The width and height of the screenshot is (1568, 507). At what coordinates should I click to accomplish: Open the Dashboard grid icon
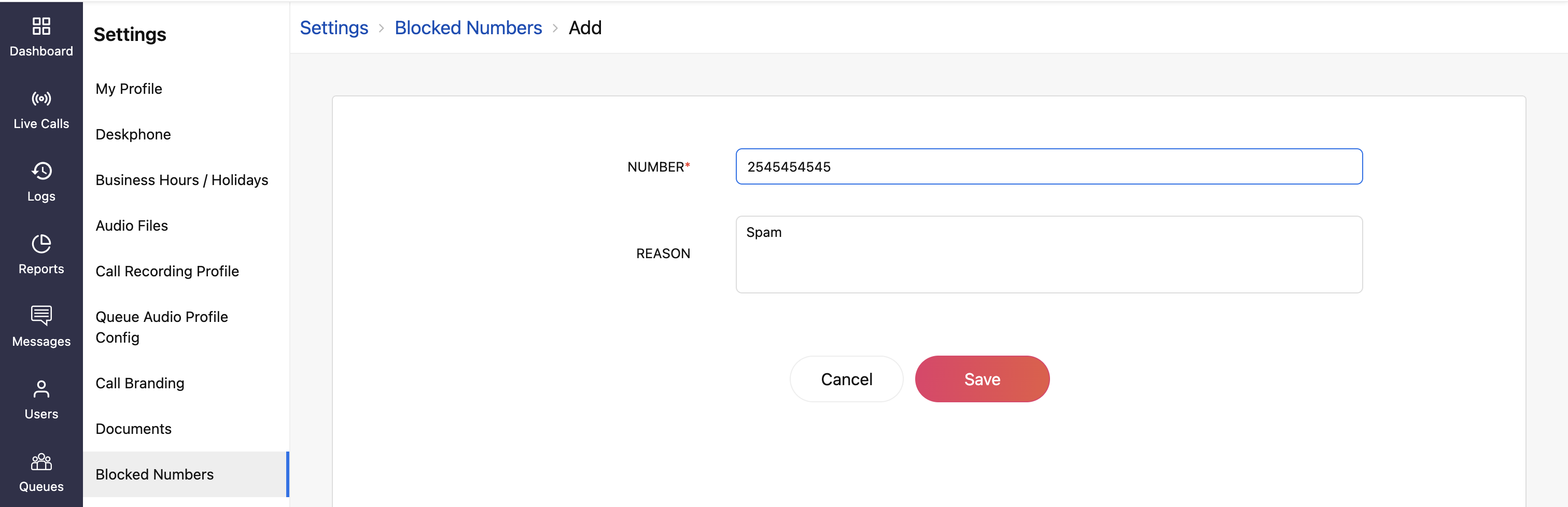click(41, 26)
